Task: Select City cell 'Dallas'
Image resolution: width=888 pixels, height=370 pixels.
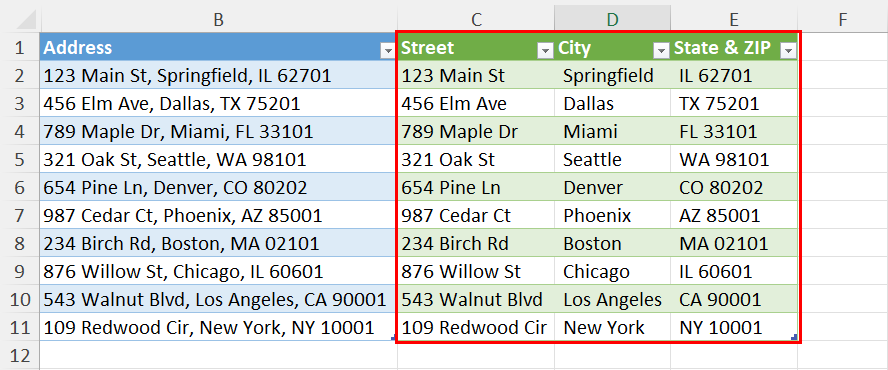Action: [612, 103]
